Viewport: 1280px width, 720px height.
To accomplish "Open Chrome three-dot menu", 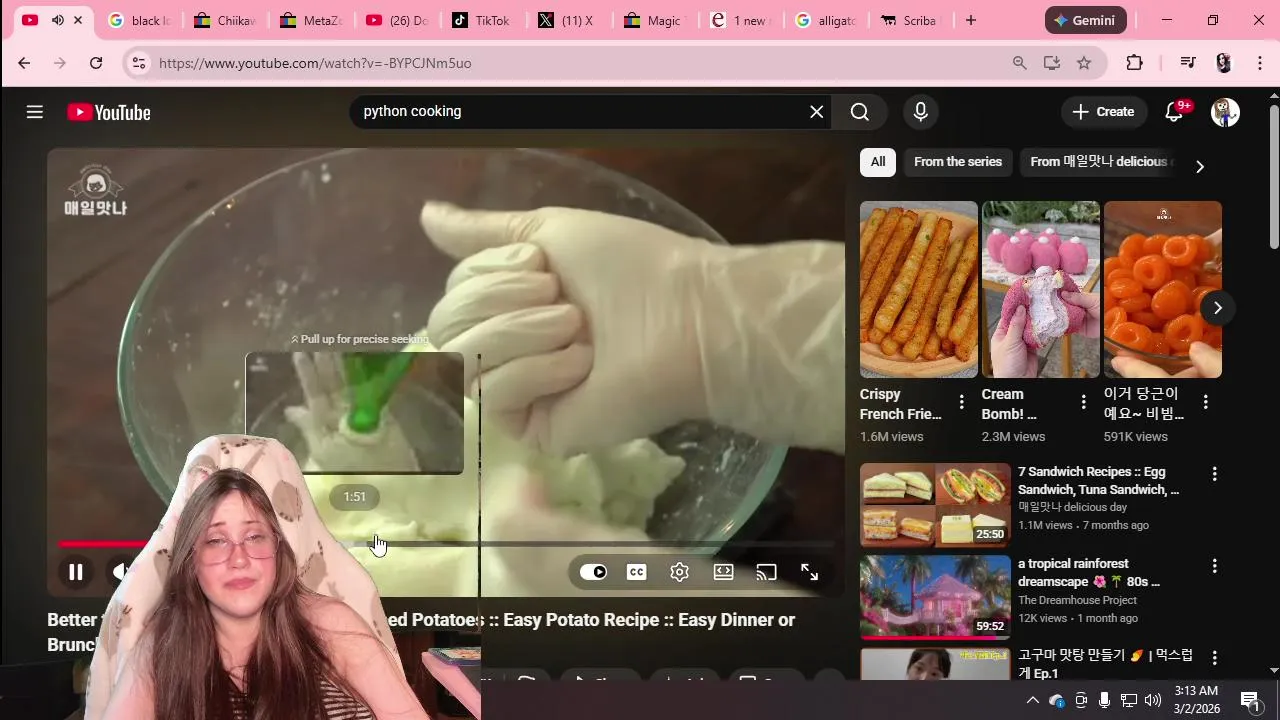I will 1260,63.
